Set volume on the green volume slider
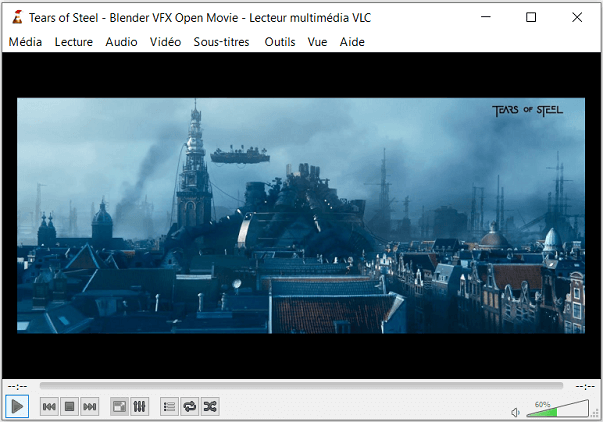This screenshot has height=422, width=603. [558, 409]
